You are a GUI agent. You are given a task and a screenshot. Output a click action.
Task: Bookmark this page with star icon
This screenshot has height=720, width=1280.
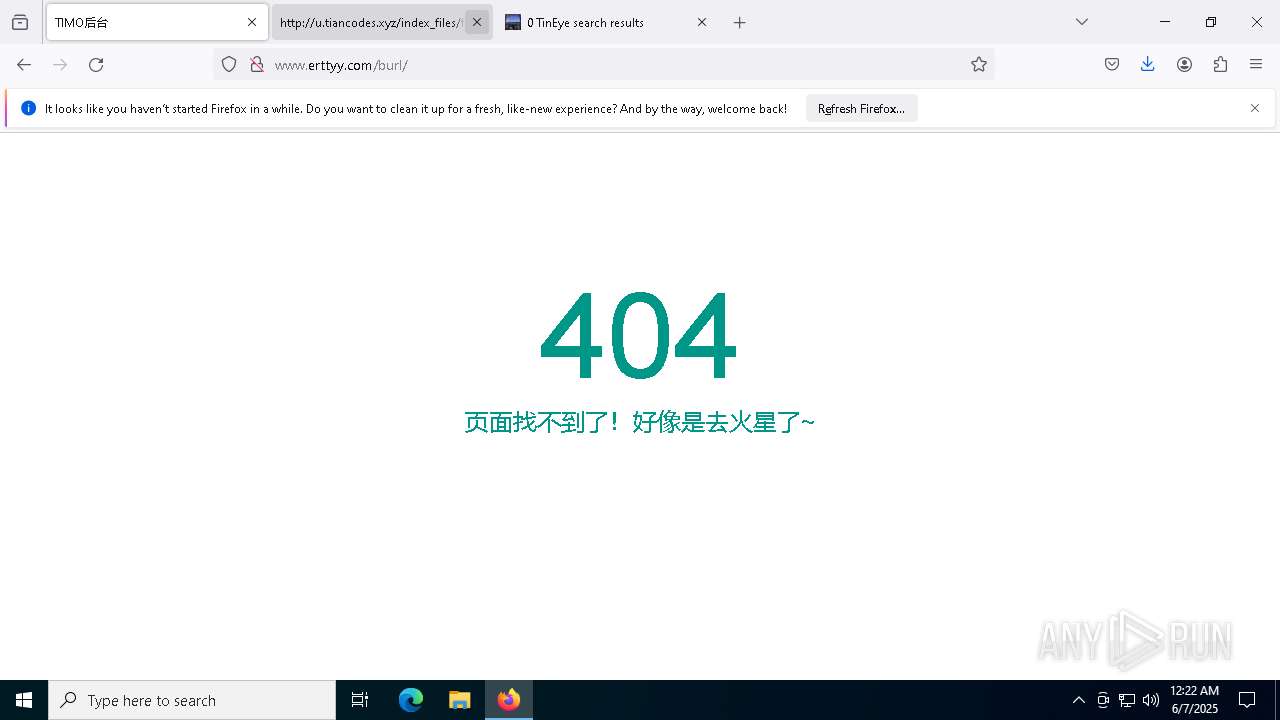pyautogui.click(x=979, y=64)
